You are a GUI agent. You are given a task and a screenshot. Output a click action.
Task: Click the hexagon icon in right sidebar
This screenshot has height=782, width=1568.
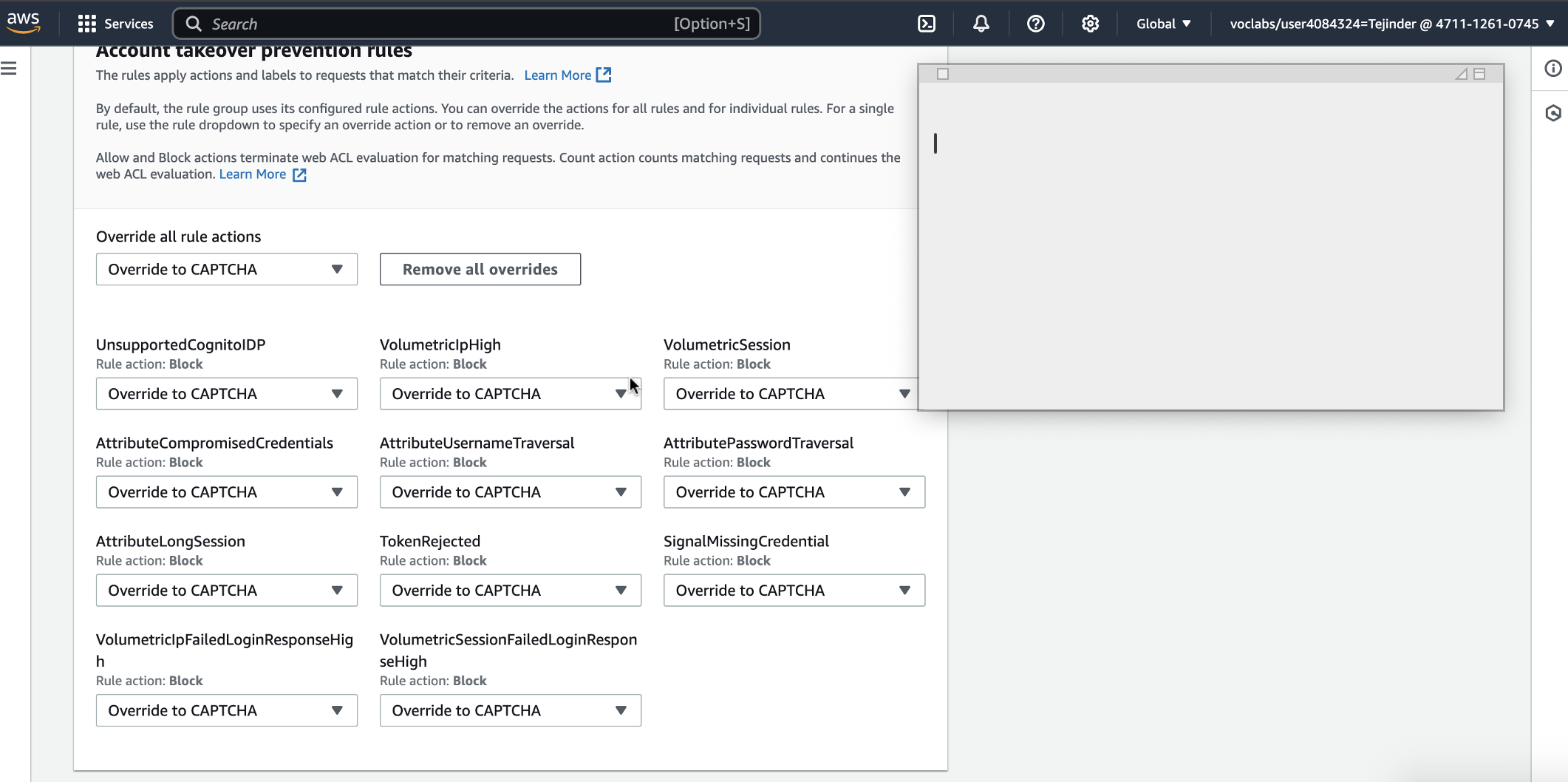coord(1553,113)
